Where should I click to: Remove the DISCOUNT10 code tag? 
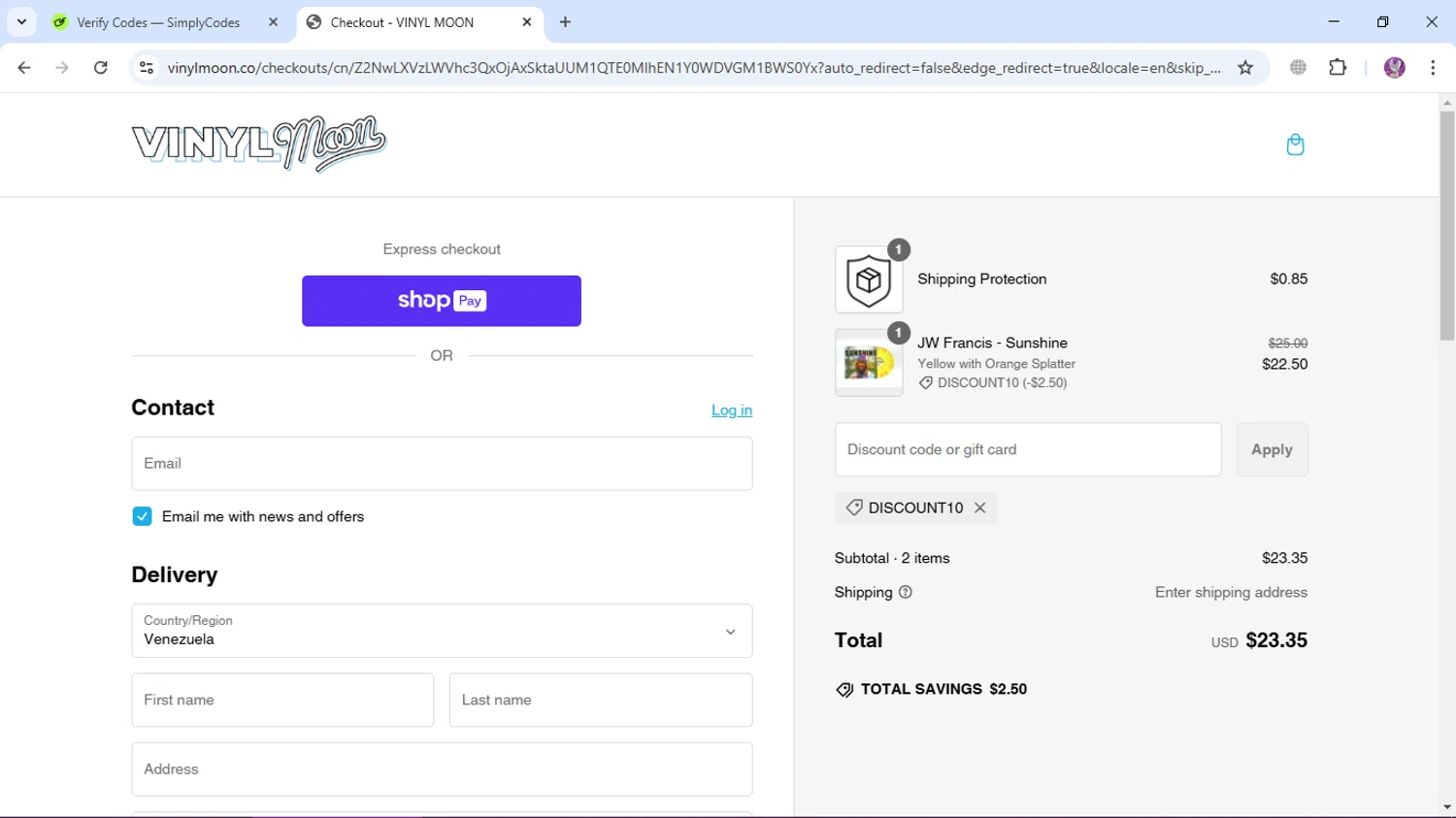click(980, 507)
